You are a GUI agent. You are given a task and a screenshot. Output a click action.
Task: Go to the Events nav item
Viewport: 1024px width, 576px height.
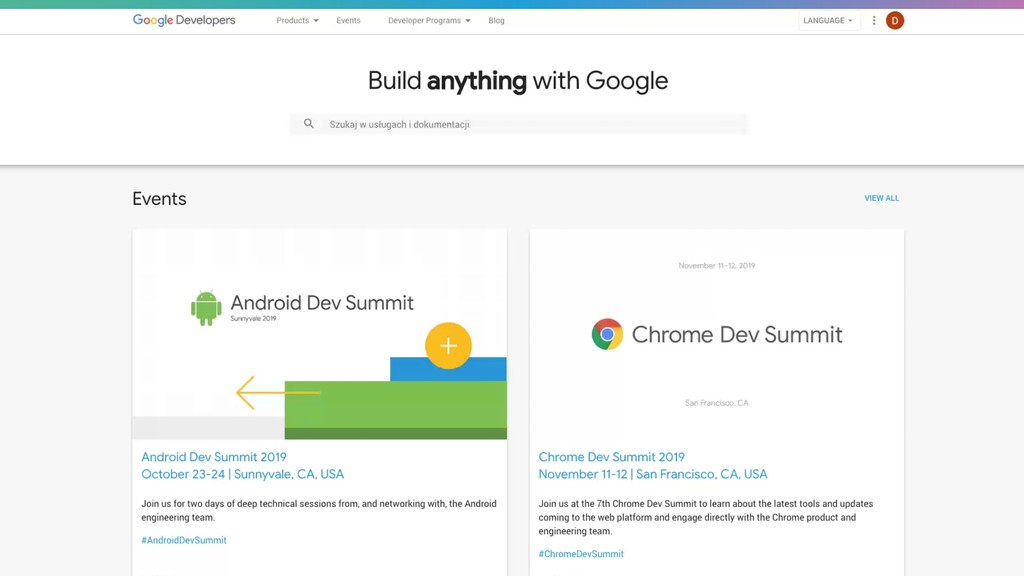click(x=348, y=20)
